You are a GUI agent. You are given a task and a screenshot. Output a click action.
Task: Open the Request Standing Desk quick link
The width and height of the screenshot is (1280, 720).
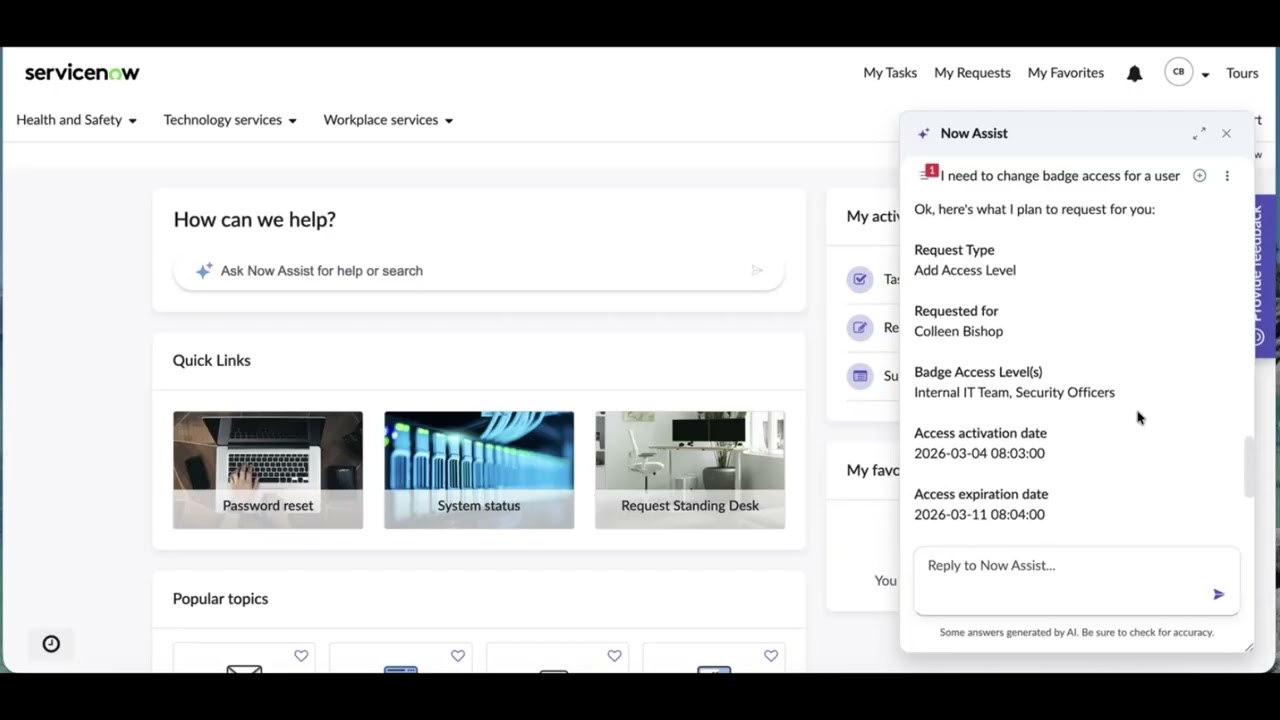[x=690, y=470]
